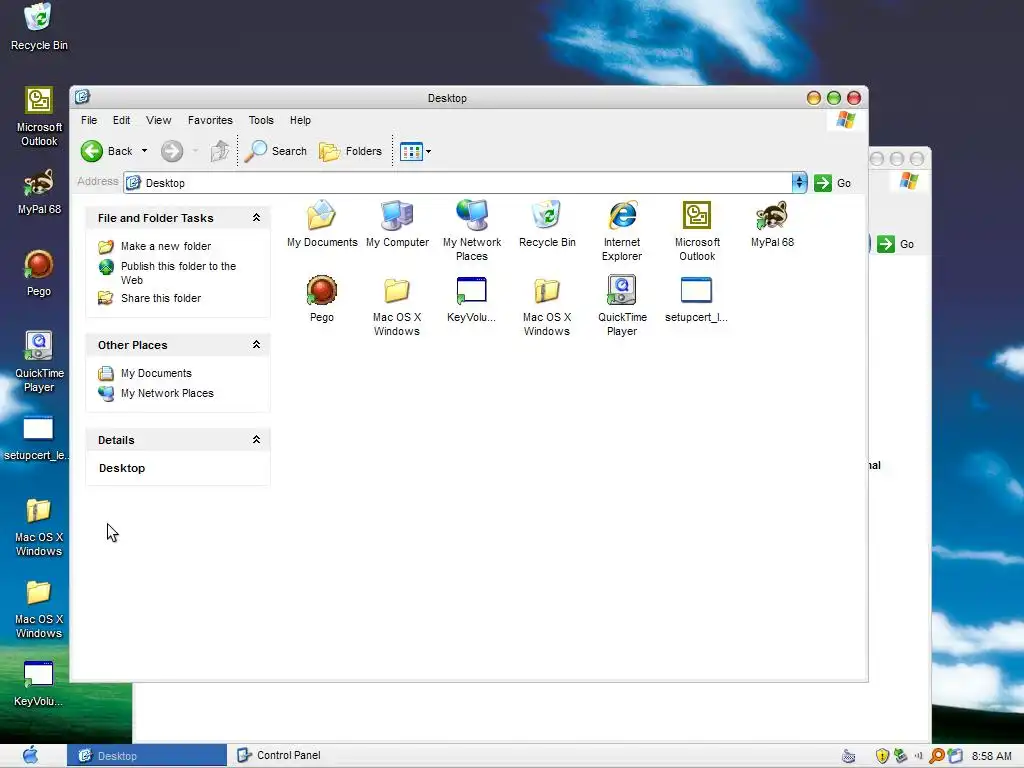
Task: Click Go button in background Control Panel window
Action: 895,244
